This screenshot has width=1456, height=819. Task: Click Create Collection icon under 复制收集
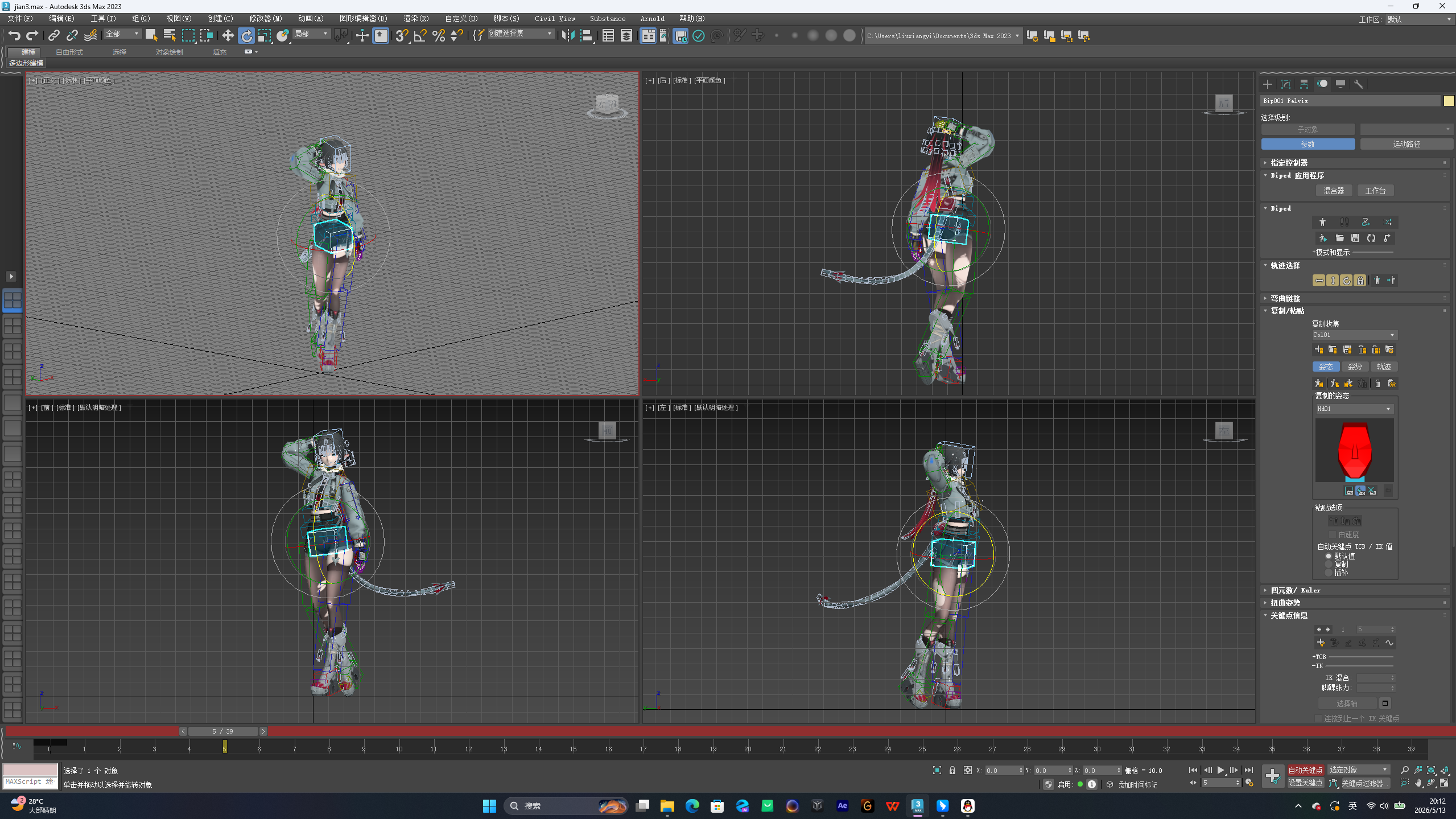[x=1319, y=350]
